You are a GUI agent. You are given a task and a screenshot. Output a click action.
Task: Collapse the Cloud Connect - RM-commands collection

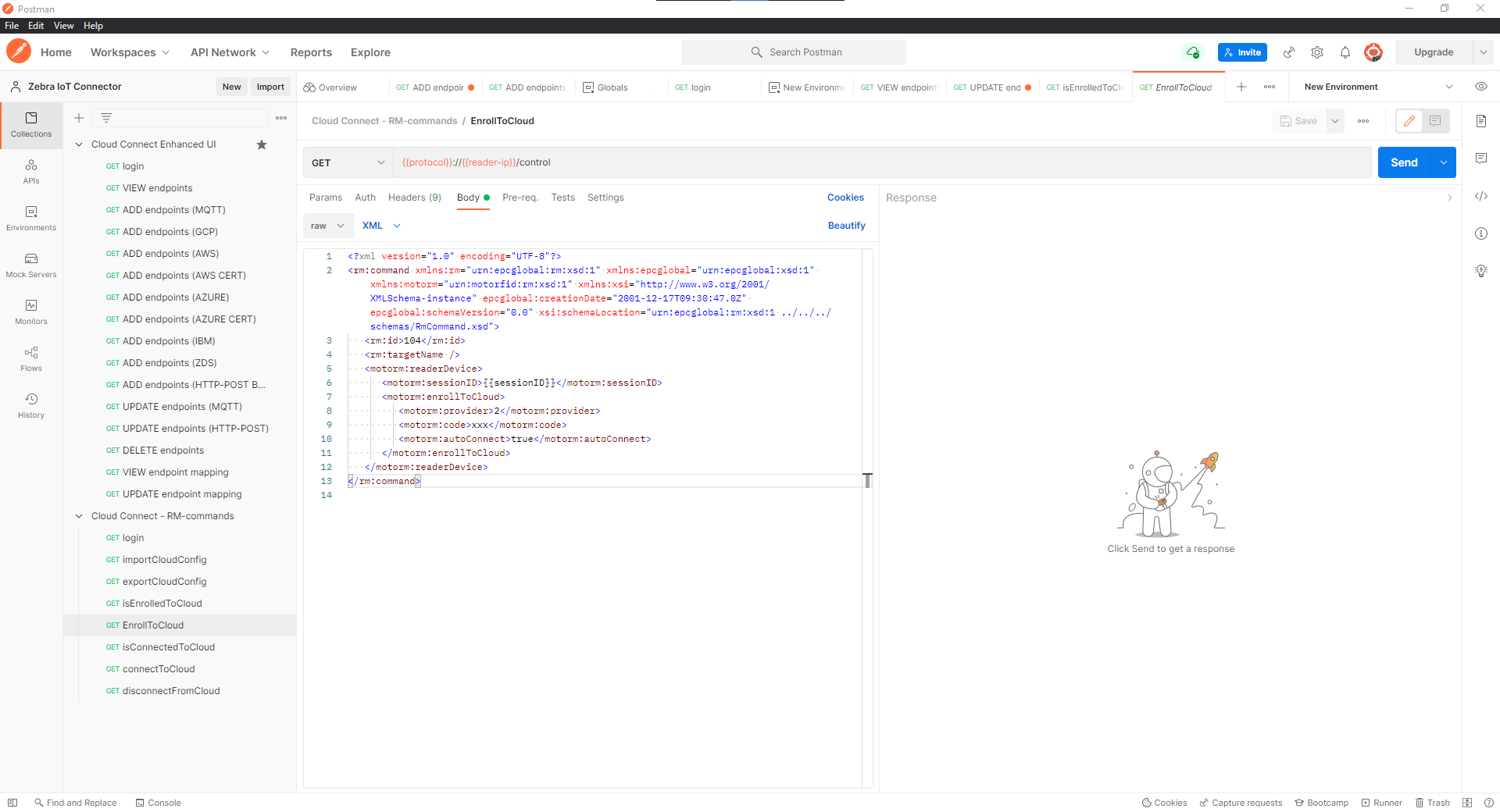(x=79, y=516)
